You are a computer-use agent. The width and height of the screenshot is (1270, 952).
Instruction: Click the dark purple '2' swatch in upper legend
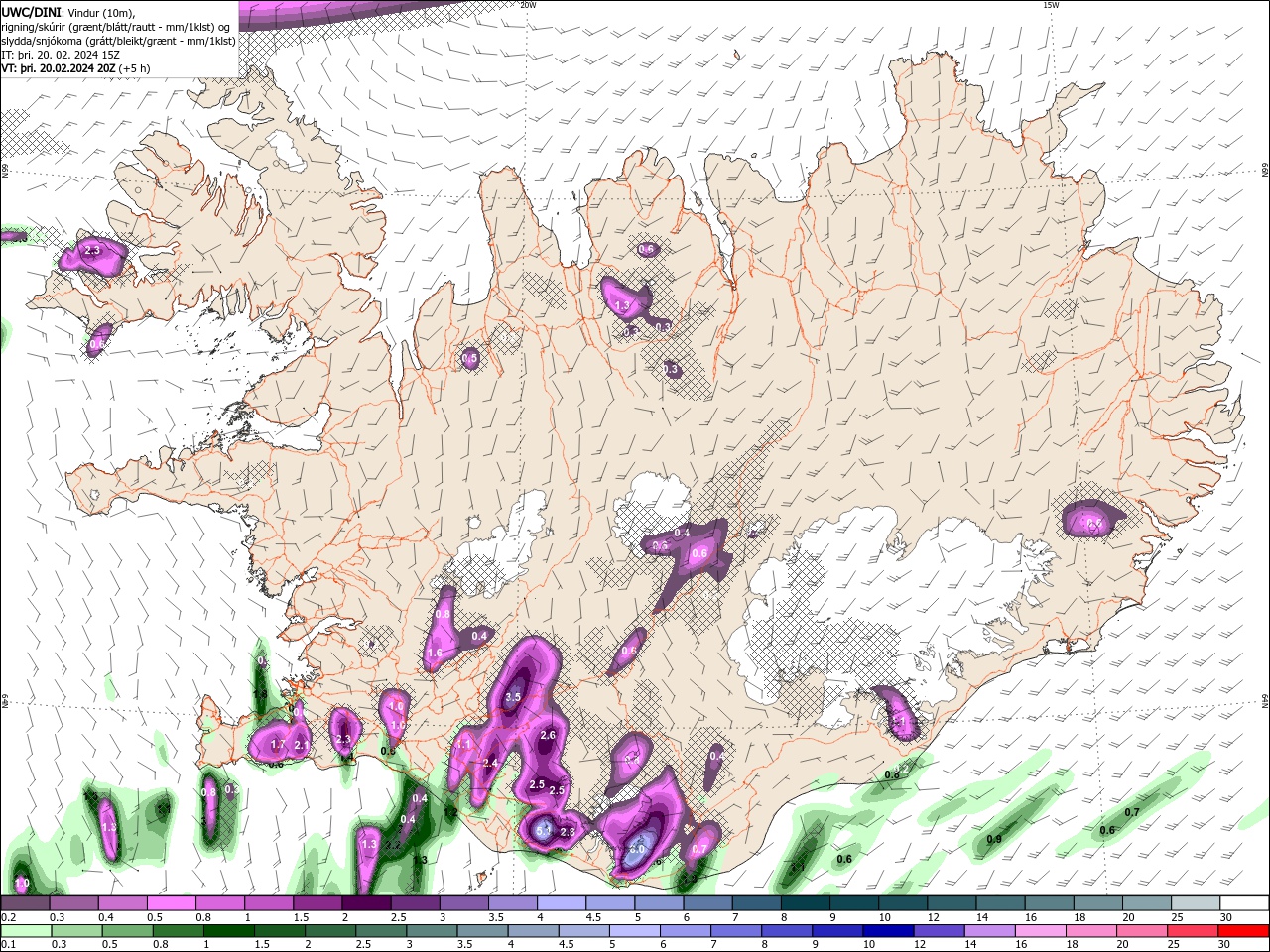click(x=365, y=903)
